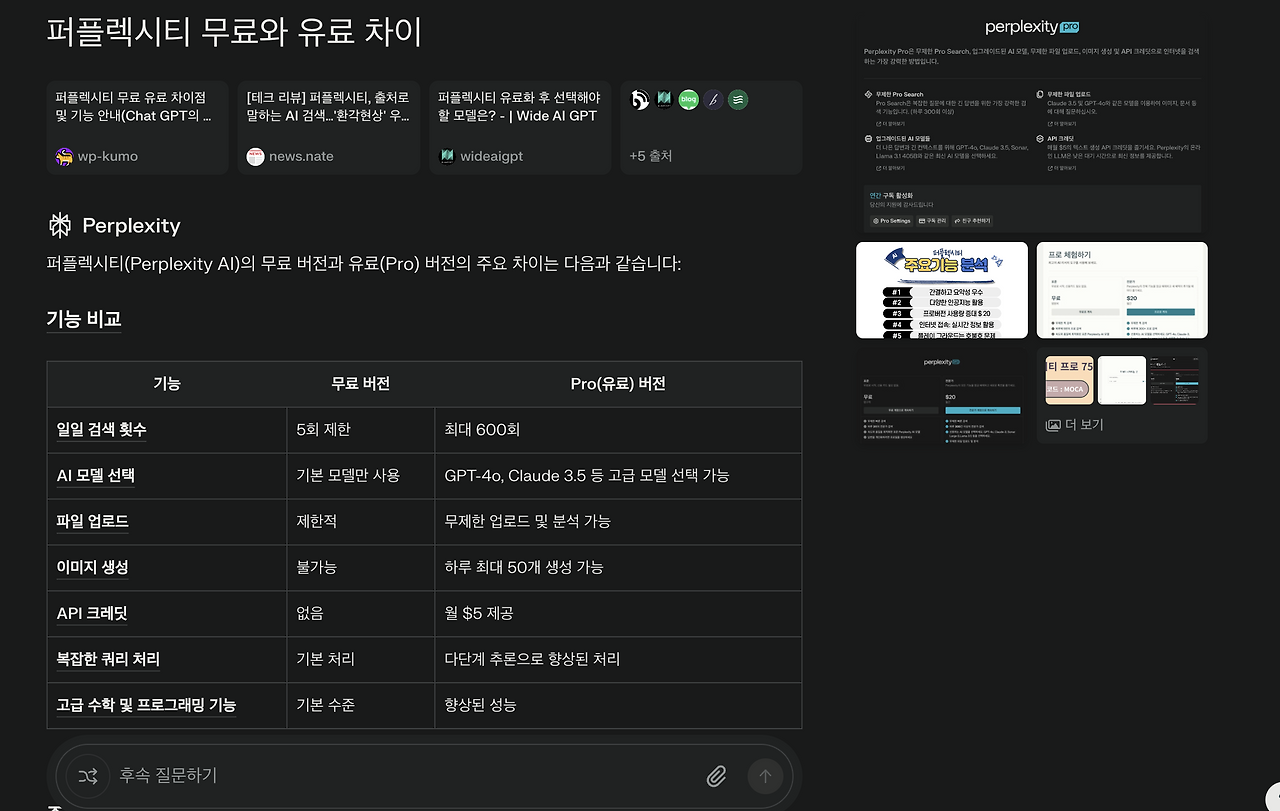The height and width of the screenshot is (811, 1280).
Task: Click the shuffle icon in the follow-up bar
Action: 88,776
